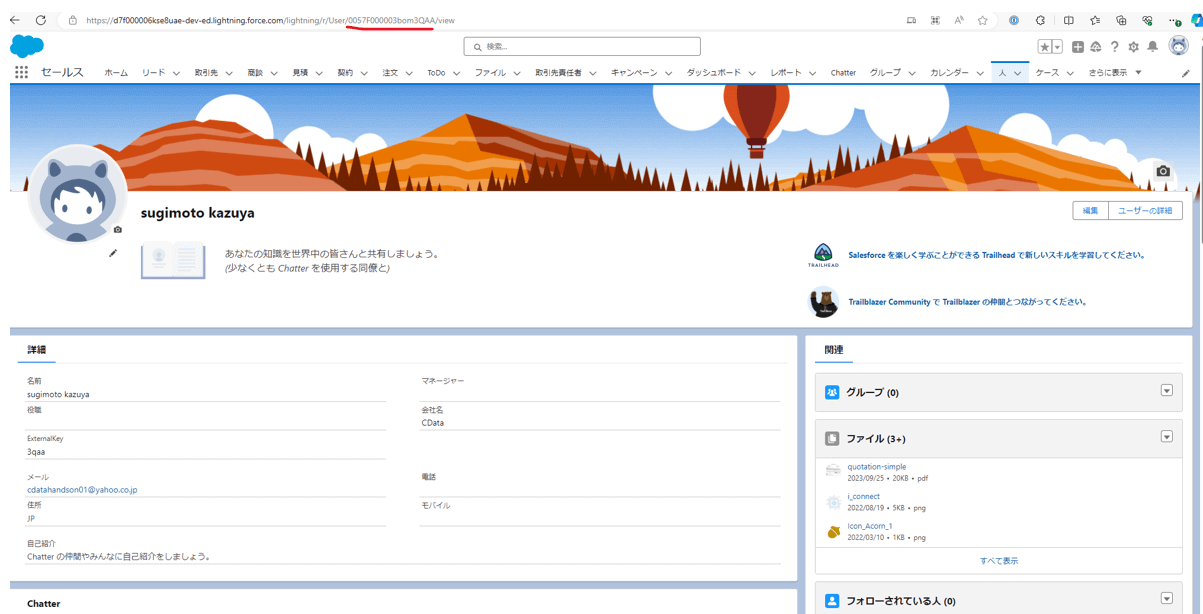Open the グループ panel dropdown arrow
The width and height of the screenshot is (1203, 614).
1166,390
